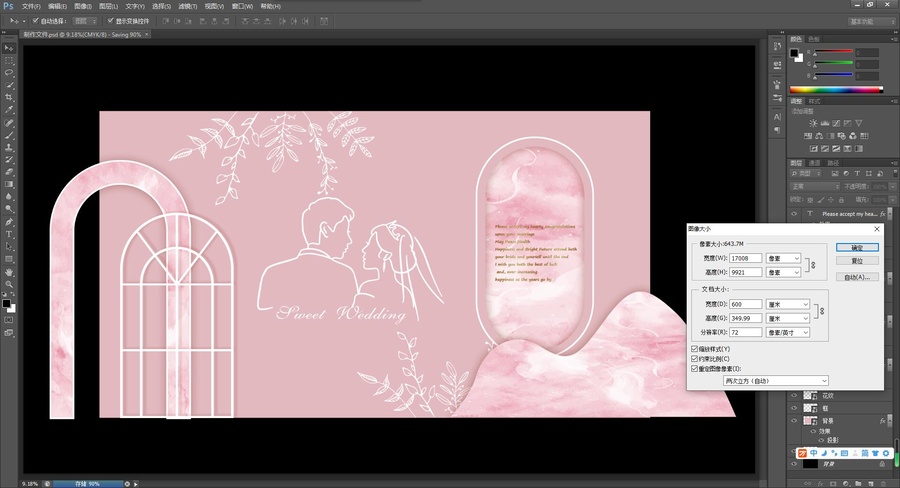The height and width of the screenshot is (488, 900).
Task: Uncheck 重定图像像素(I) checkbox
Action: 695,369
